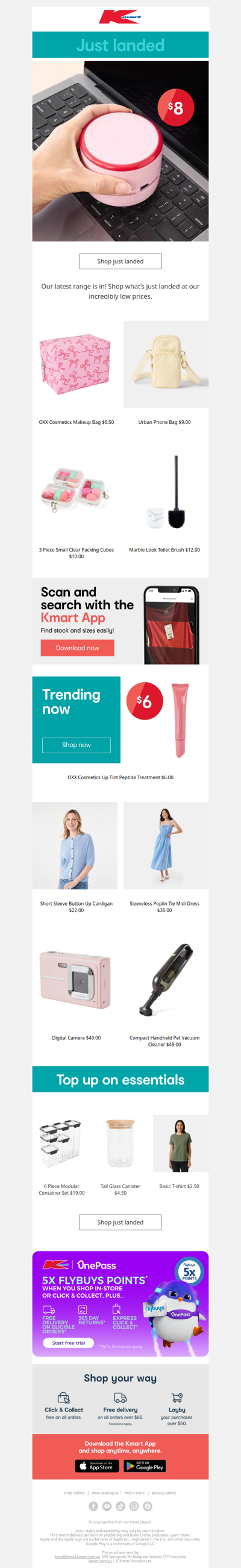Image resolution: width=241 pixels, height=1568 pixels.
Task: Click Shop now in Trending banner
Action: [76, 745]
